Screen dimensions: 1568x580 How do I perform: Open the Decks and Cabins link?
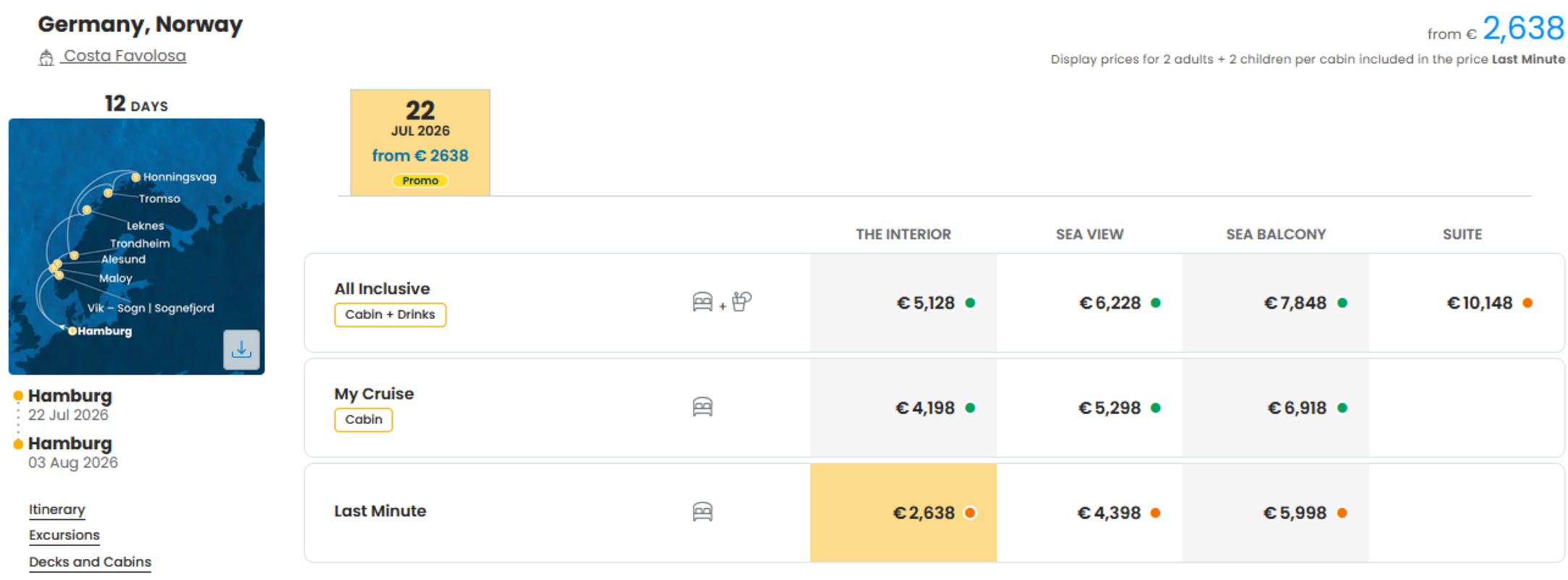[90, 562]
